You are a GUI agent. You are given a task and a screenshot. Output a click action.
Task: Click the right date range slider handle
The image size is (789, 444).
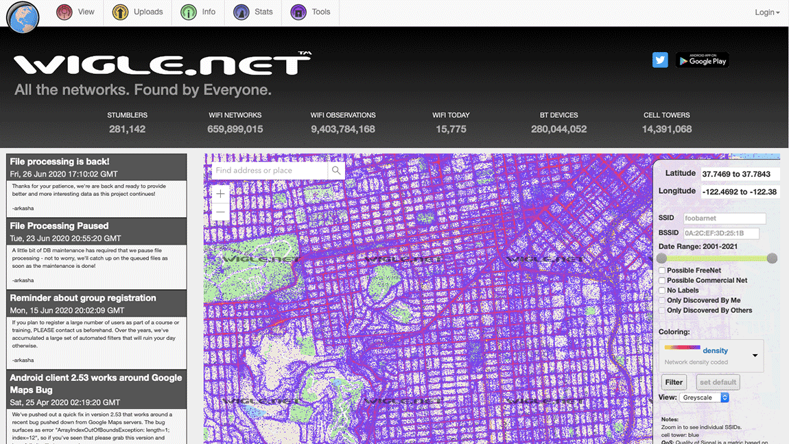click(772, 258)
